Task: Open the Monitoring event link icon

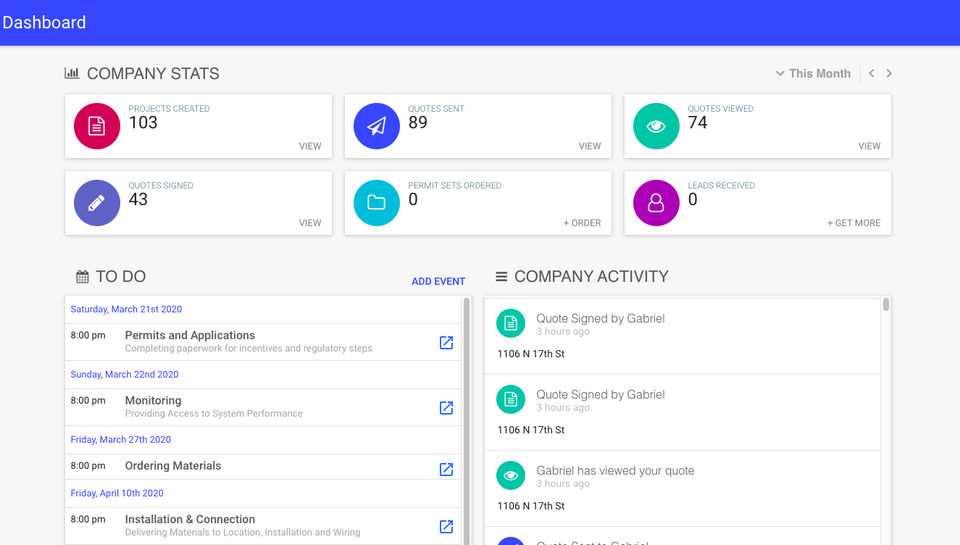Action: point(446,408)
